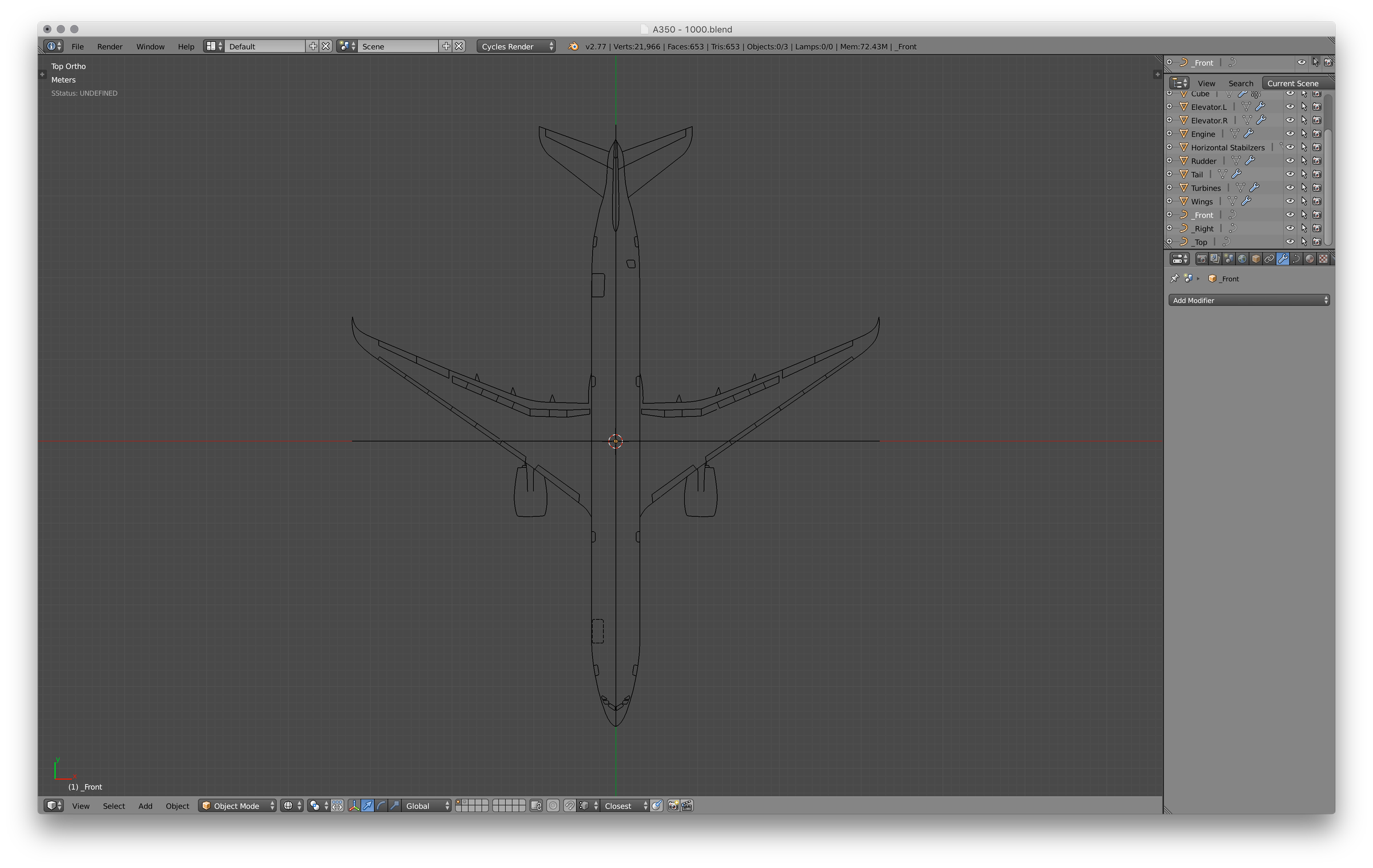
Task: Click the pin icon in the properties panel
Action: pos(1174,278)
